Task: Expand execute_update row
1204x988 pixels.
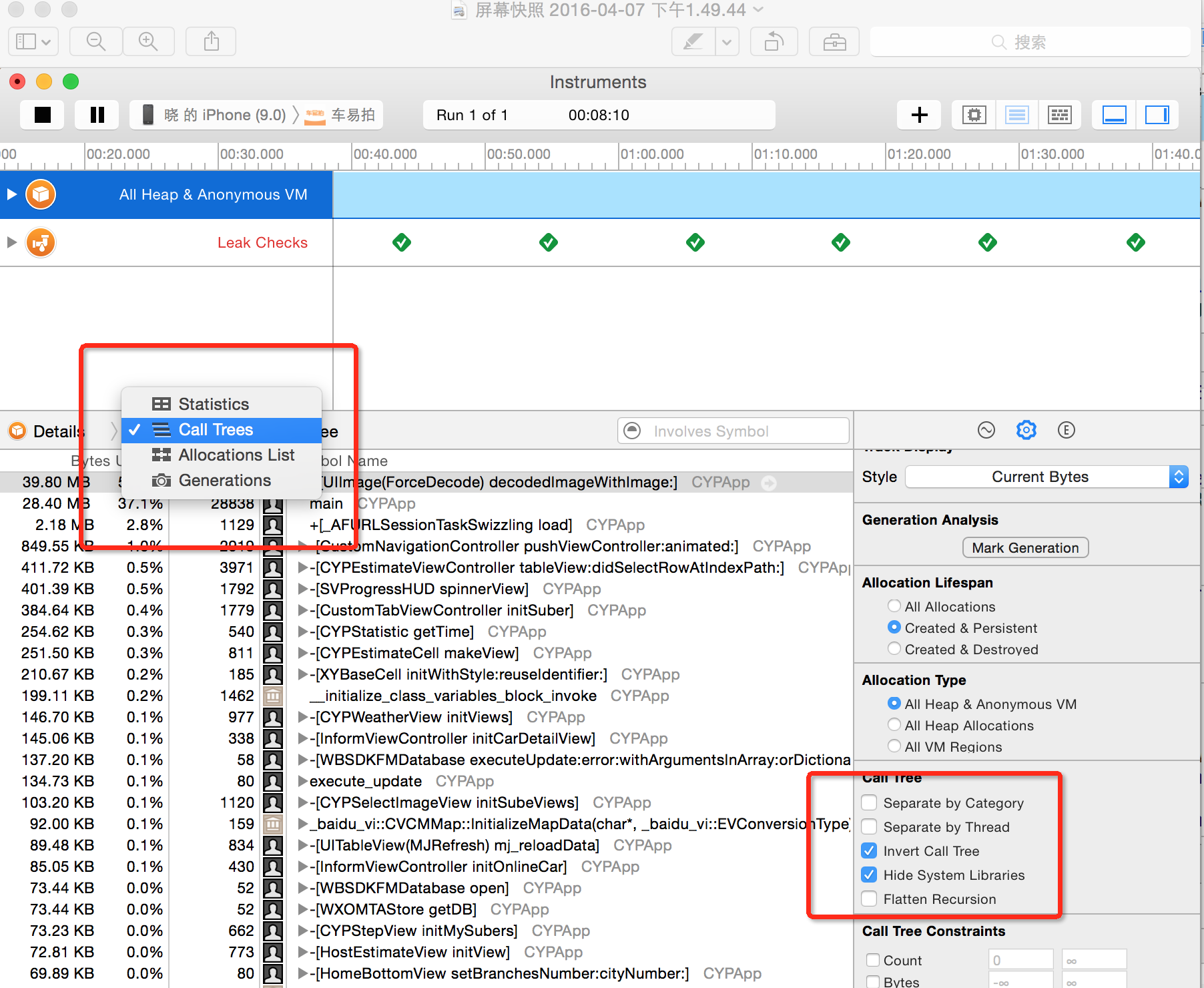Action: pos(303,781)
